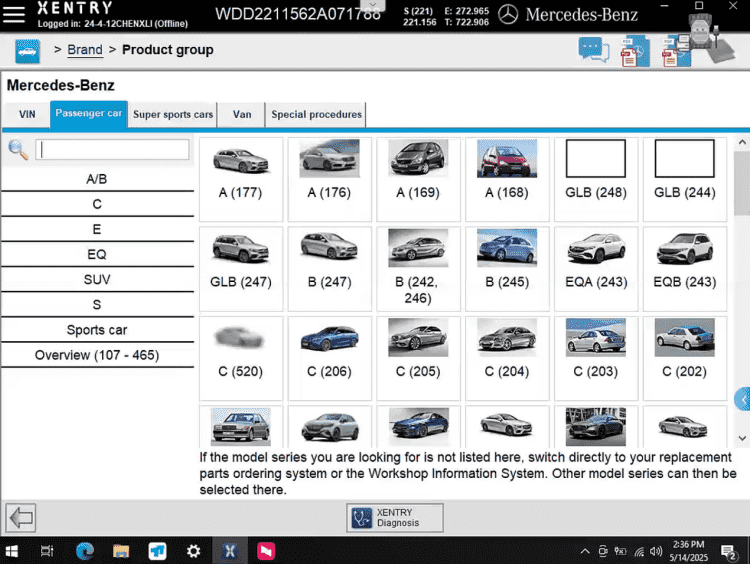Click the model list scroll down arrow
The image size is (751, 564).
(x=742, y=438)
